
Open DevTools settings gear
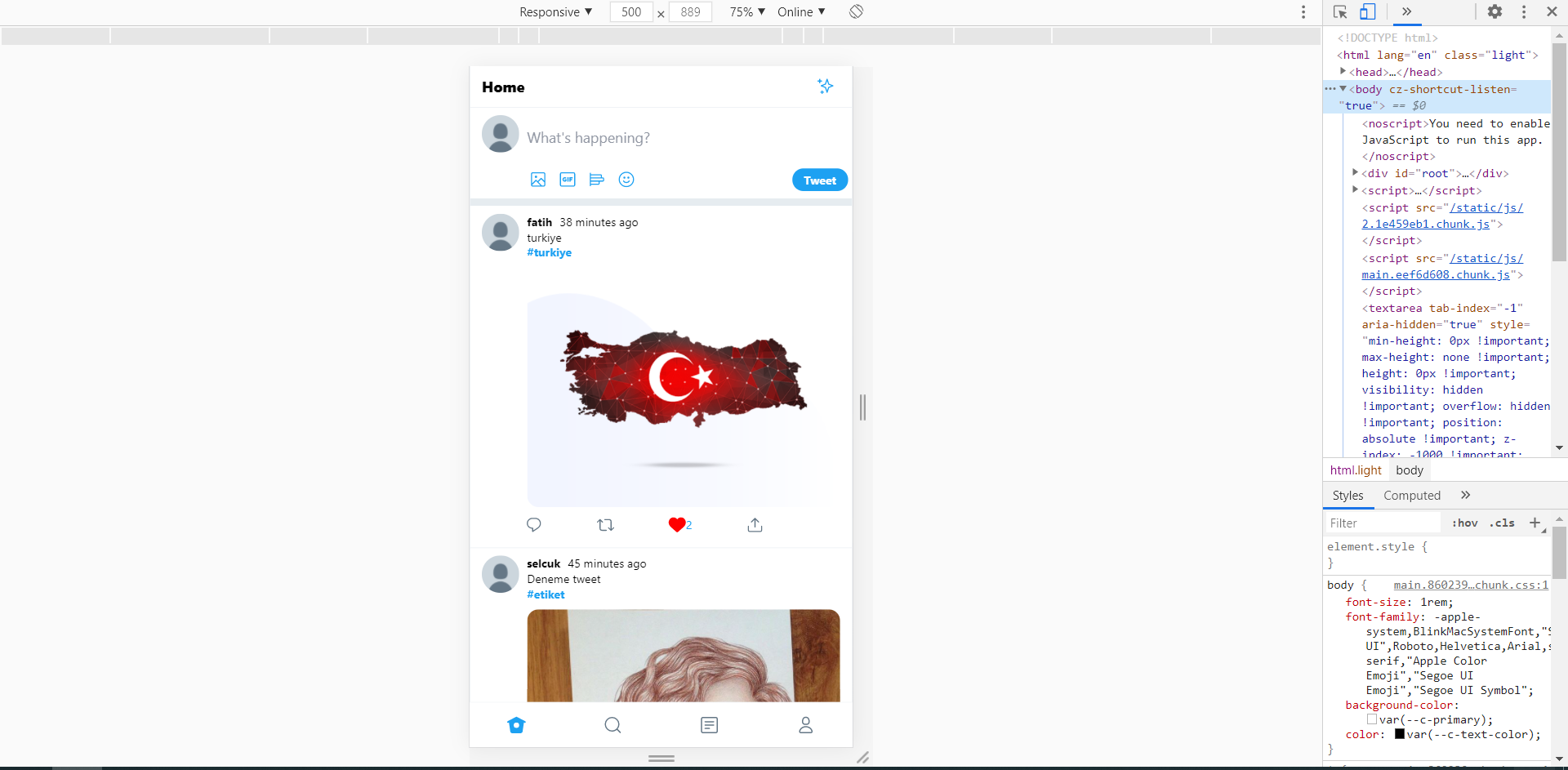(1494, 11)
